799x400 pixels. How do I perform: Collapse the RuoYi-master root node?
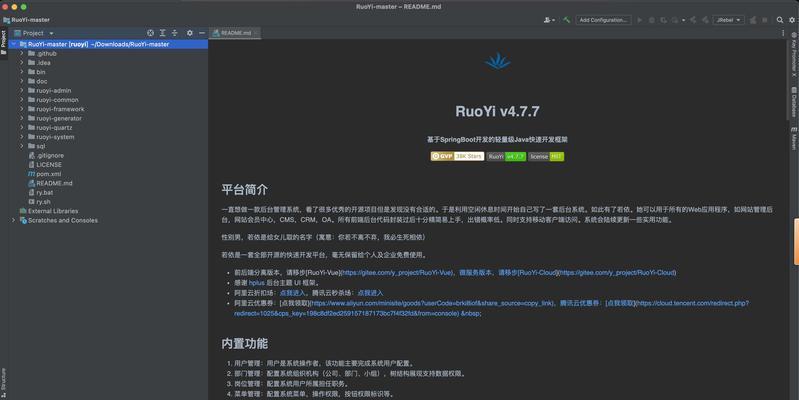14,44
